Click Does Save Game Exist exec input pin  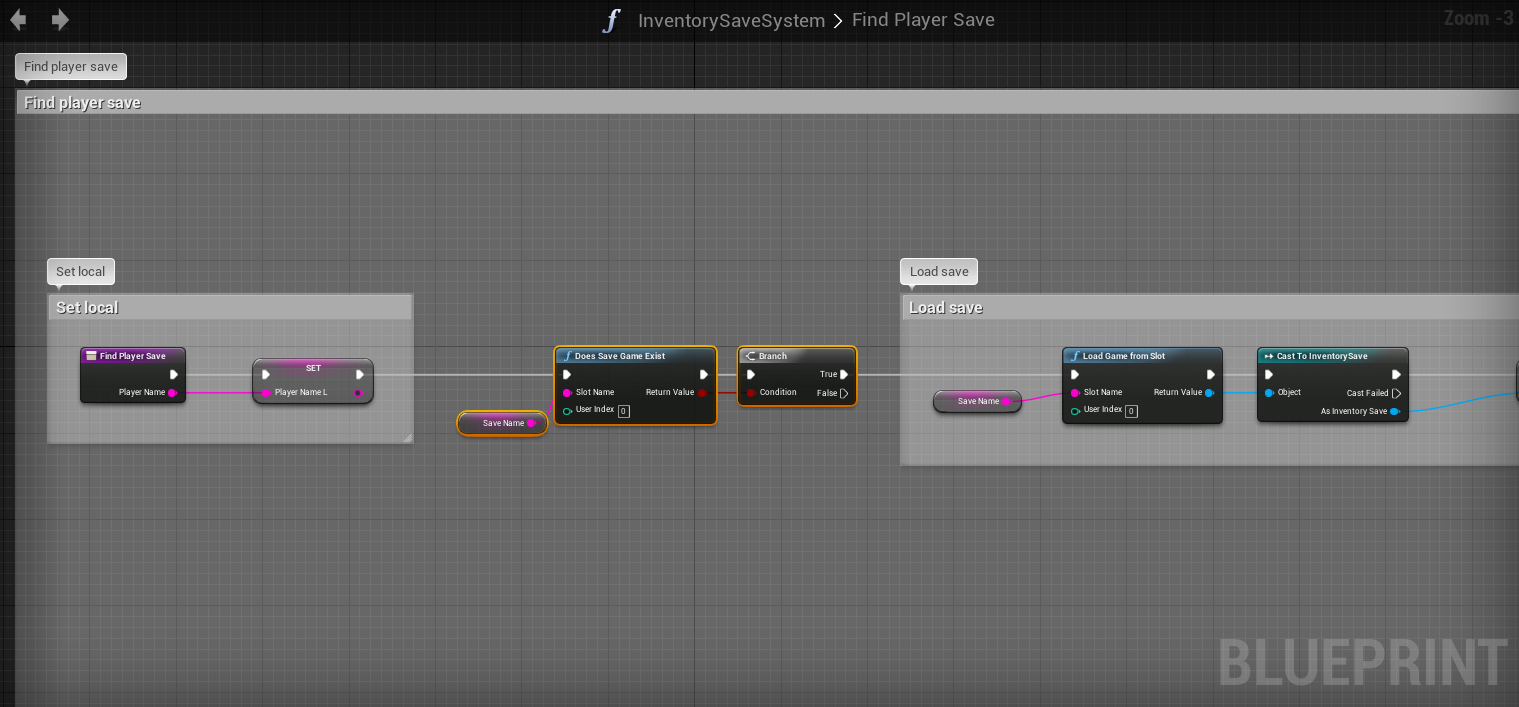tap(567, 375)
